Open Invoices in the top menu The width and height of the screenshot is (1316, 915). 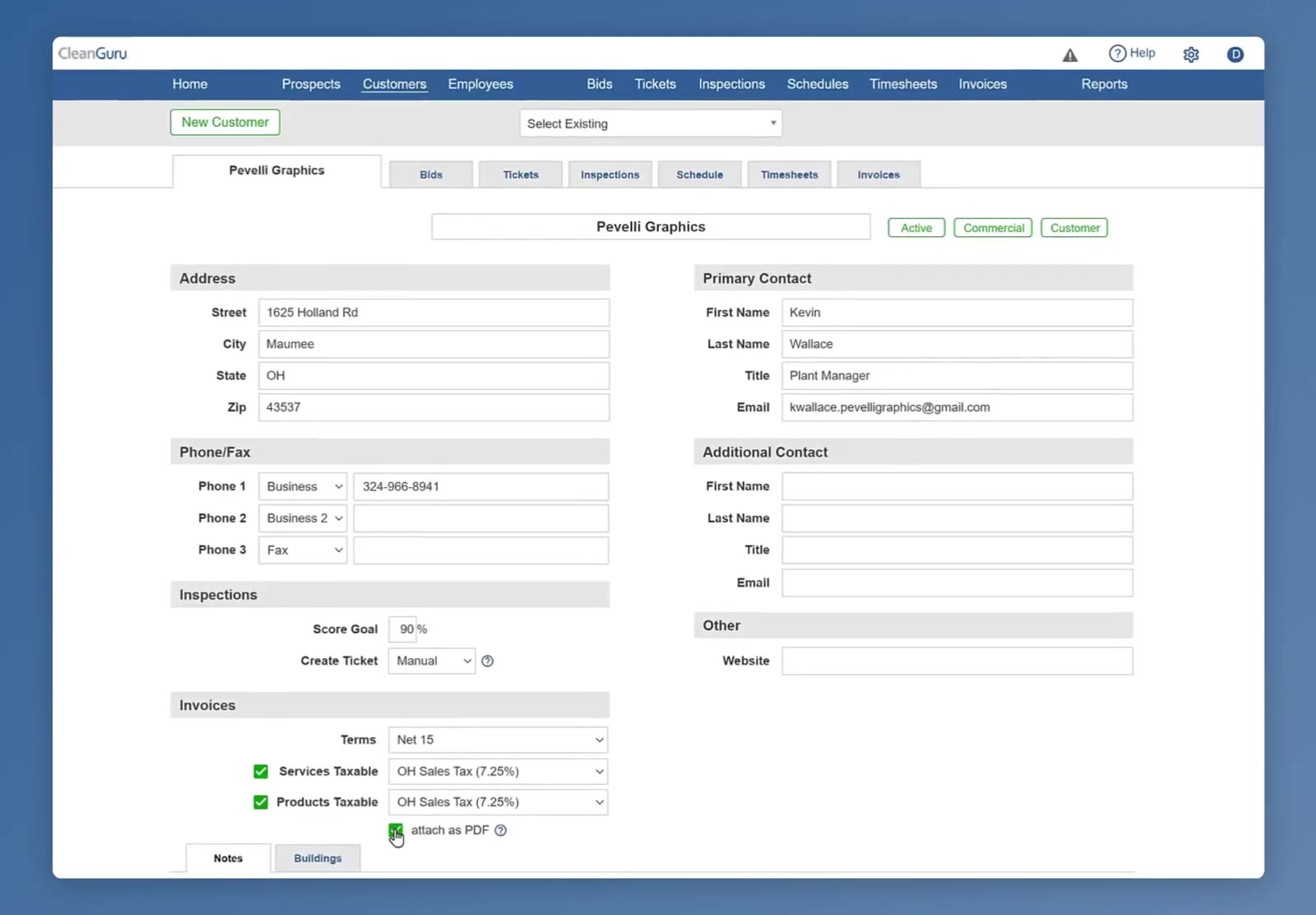(x=983, y=84)
